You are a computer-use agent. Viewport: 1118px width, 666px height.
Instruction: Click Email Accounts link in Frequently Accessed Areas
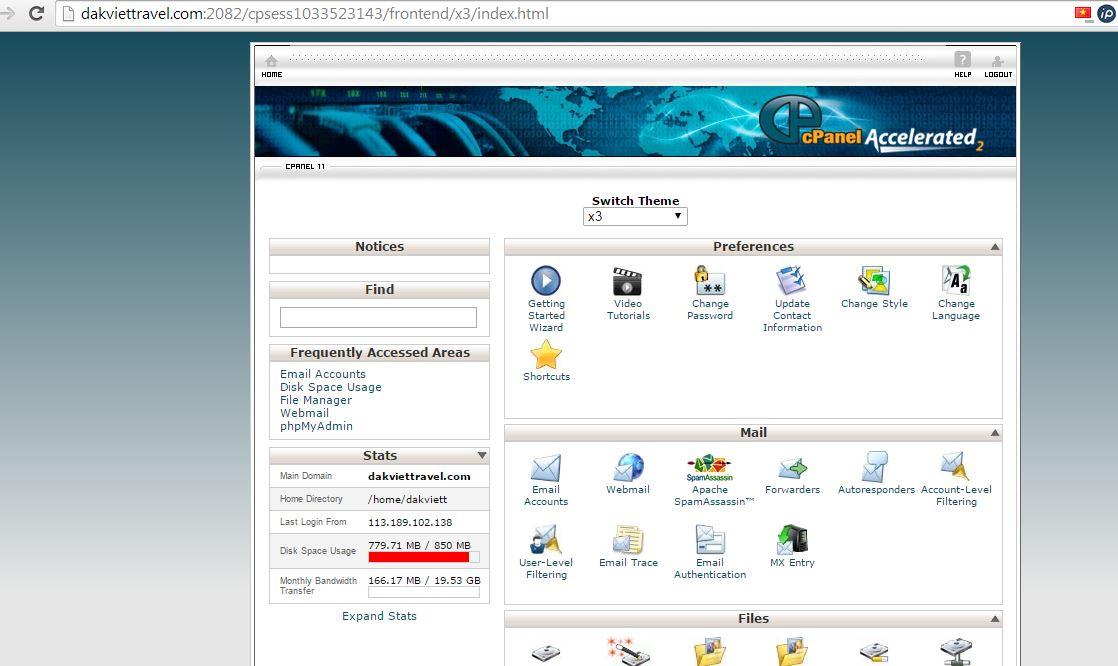pyautogui.click(x=323, y=374)
